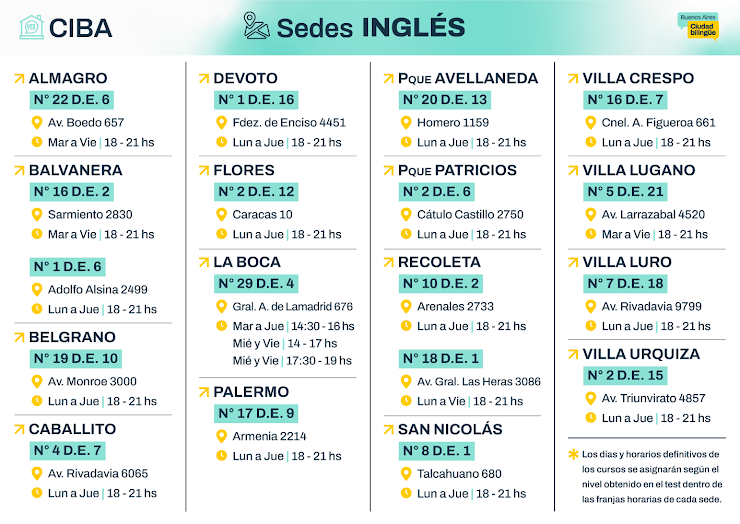
Task: Click the clock icon in the PALERMO schedule
Action: (222, 456)
